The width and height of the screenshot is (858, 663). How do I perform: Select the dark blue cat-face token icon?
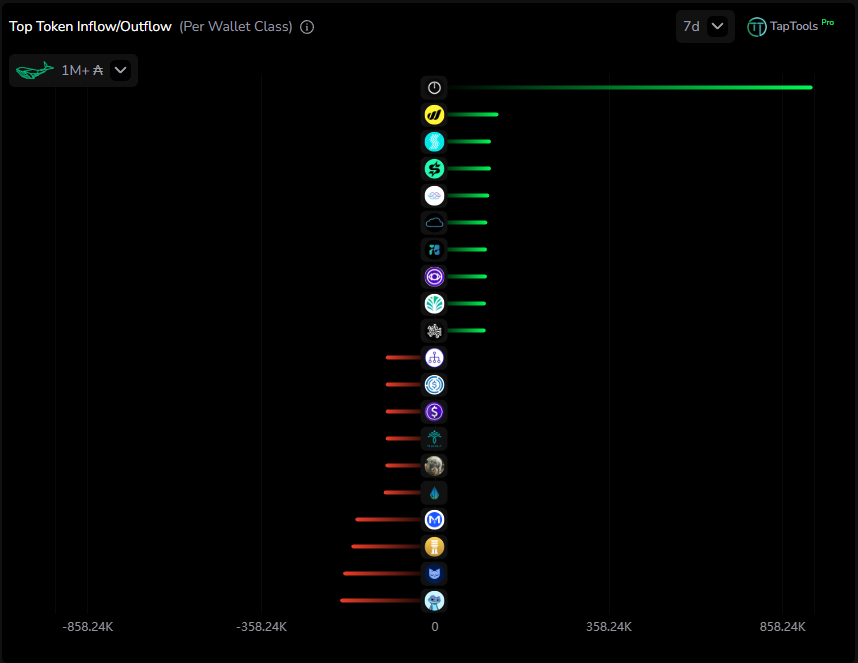click(x=434, y=574)
